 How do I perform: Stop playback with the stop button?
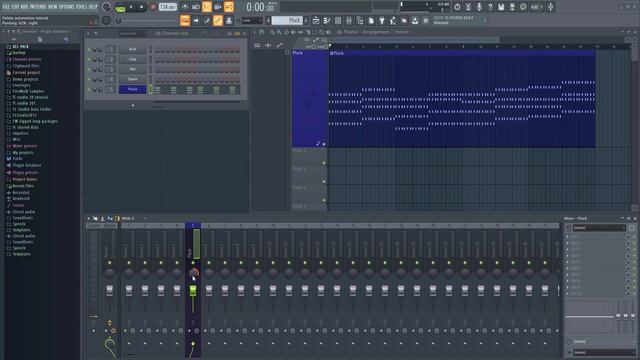(142, 7)
